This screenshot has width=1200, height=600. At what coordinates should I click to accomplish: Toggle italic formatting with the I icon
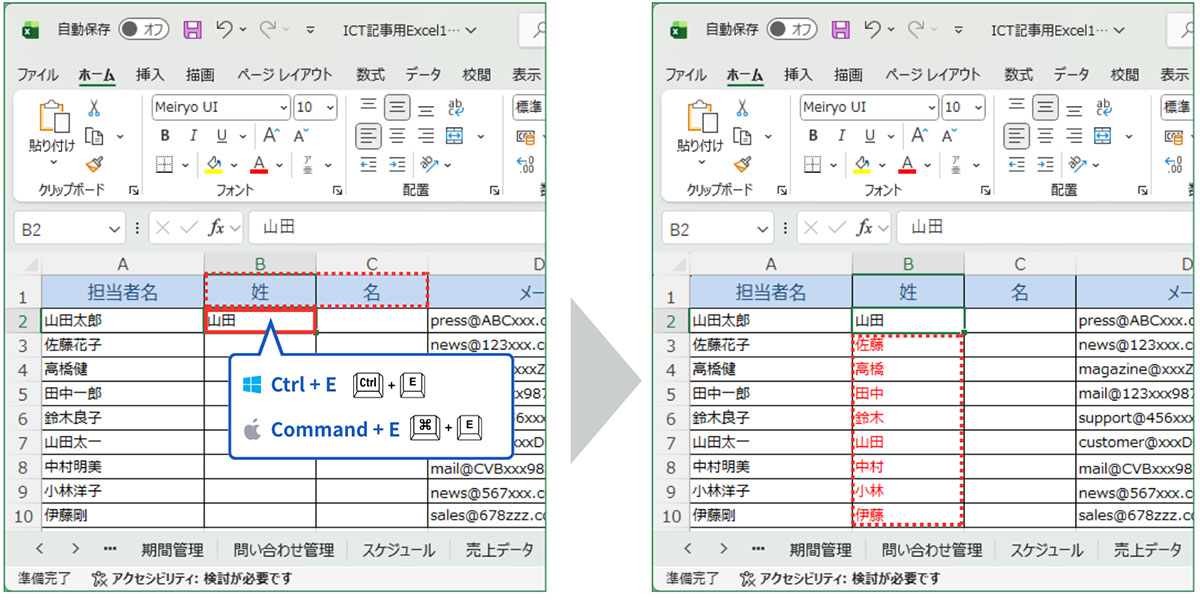[x=193, y=135]
